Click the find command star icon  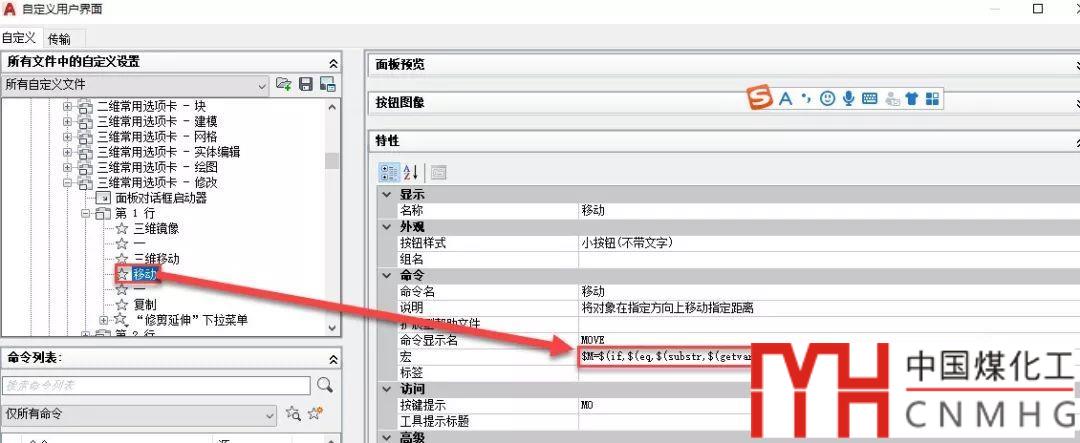coord(293,414)
